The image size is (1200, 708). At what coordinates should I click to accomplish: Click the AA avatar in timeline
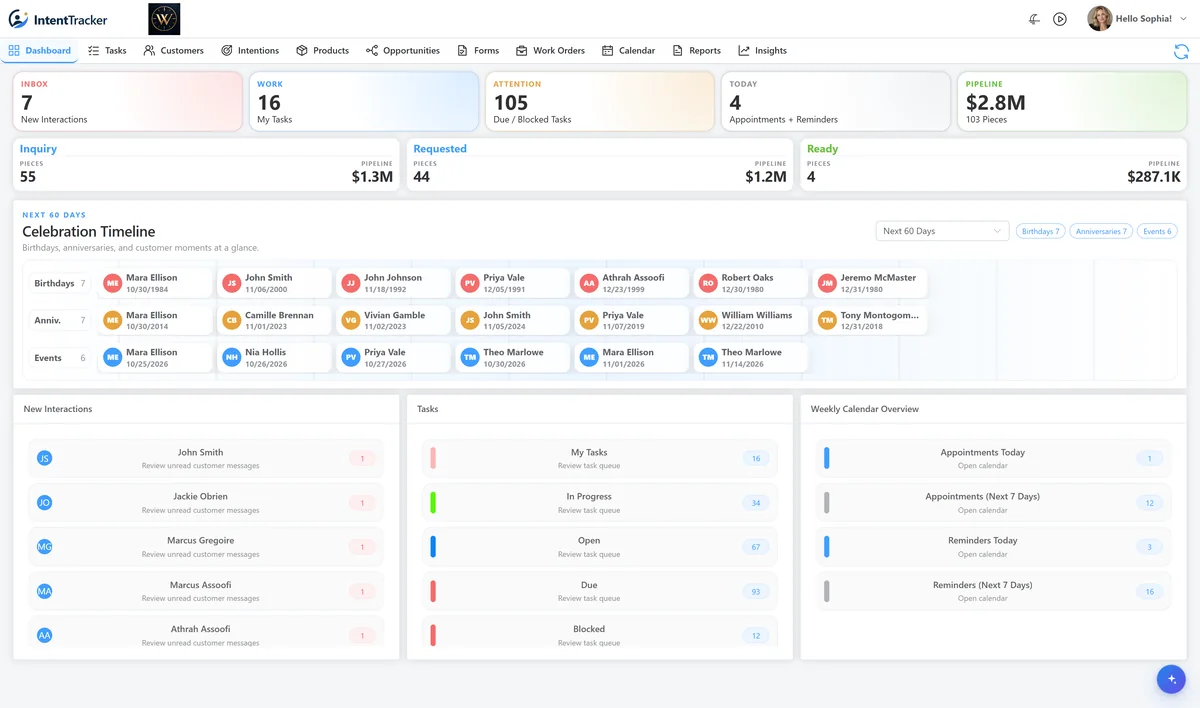[x=588, y=284]
